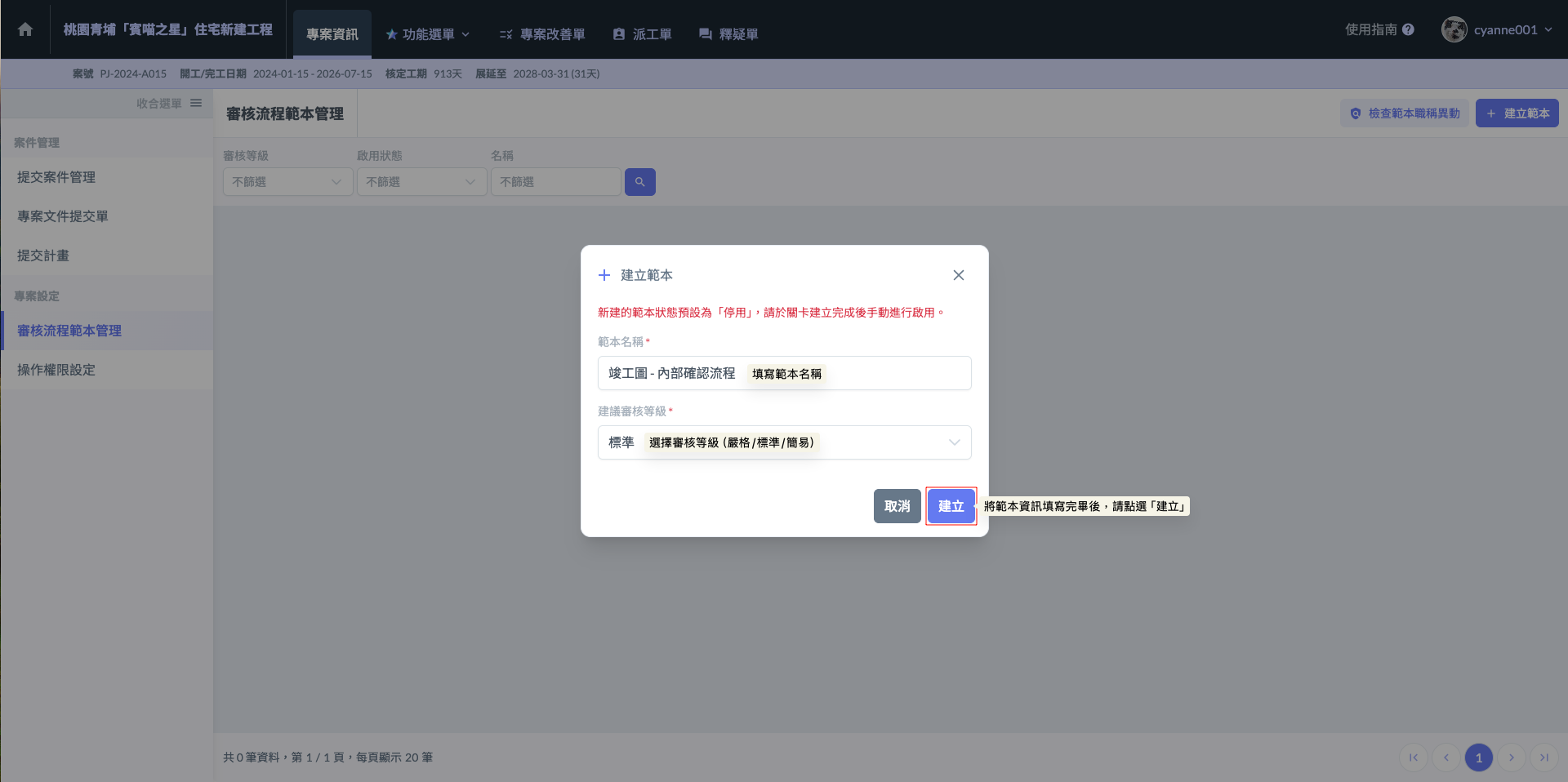Go to previous page pagination arrow
This screenshot has width=1568, height=782.
1446,758
